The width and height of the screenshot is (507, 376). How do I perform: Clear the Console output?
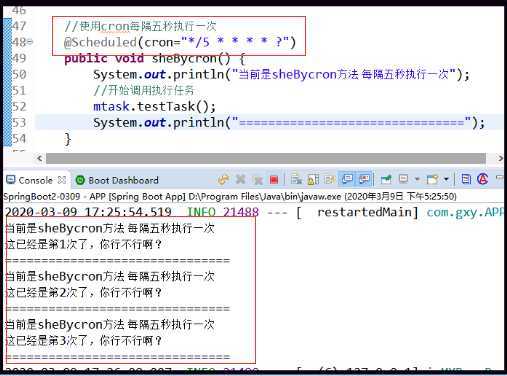tap(296, 180)
